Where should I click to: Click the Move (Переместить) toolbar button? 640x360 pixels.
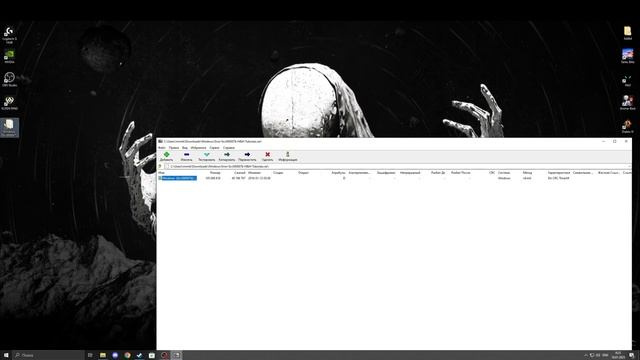point(247,156)
